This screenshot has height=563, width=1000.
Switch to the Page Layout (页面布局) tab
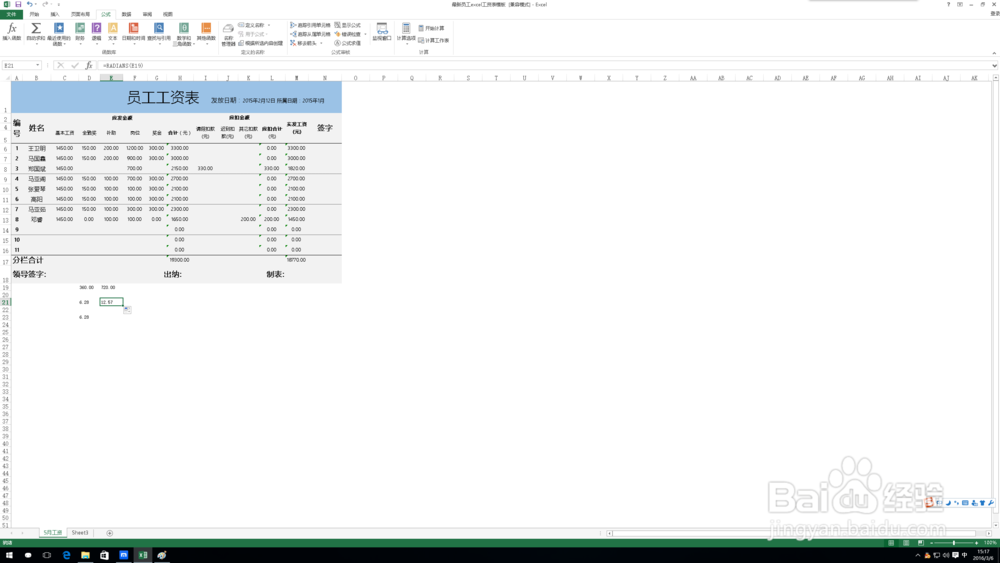click(80, 14)
